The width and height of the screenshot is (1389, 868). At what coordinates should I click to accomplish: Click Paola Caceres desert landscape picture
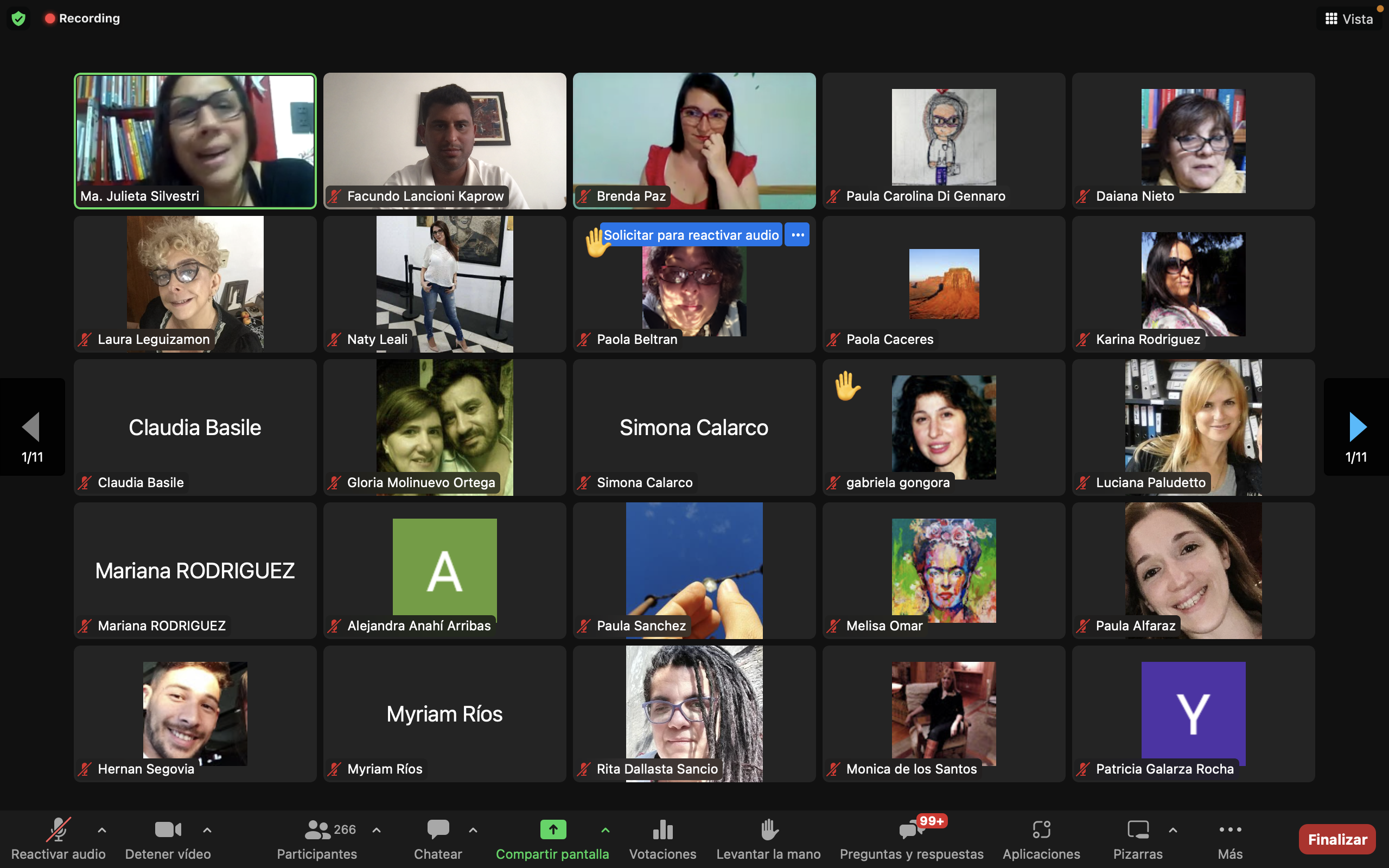point(944,284)
